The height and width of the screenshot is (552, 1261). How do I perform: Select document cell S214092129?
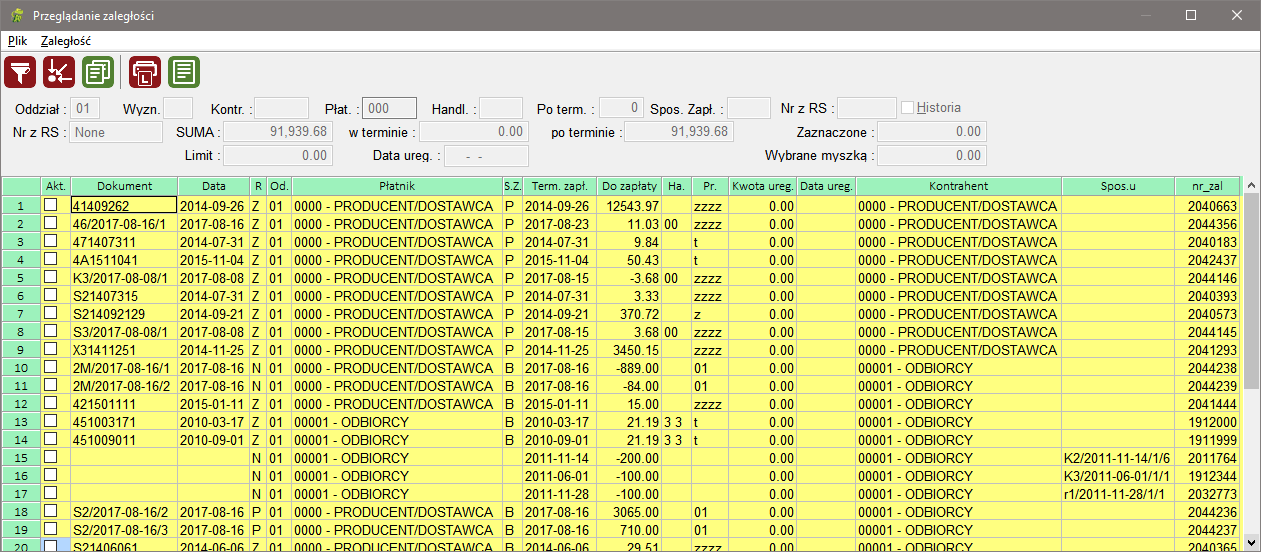tap(124, 313)
